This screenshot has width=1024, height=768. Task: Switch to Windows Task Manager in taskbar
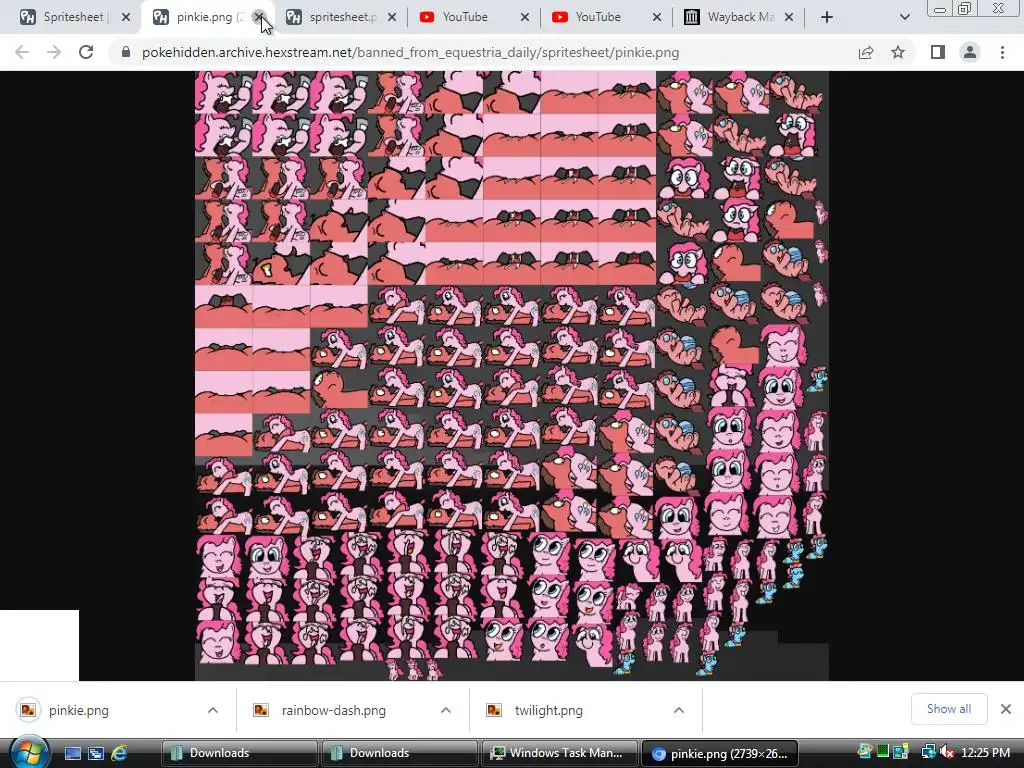pyautogui.click(x=560, y=753)
